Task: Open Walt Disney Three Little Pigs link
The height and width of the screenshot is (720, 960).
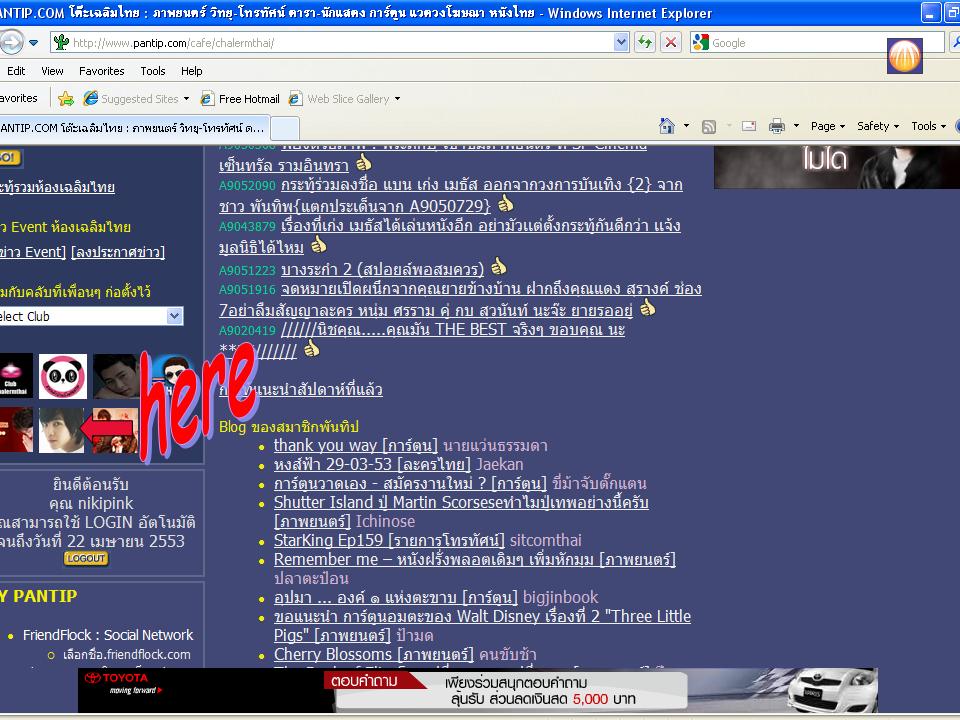Action: pyautogui.click(x=482, y=626)
